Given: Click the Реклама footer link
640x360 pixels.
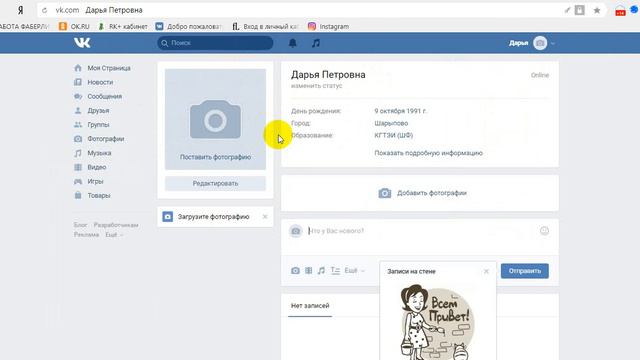Looking at the screenshot, I should [86, 235].
